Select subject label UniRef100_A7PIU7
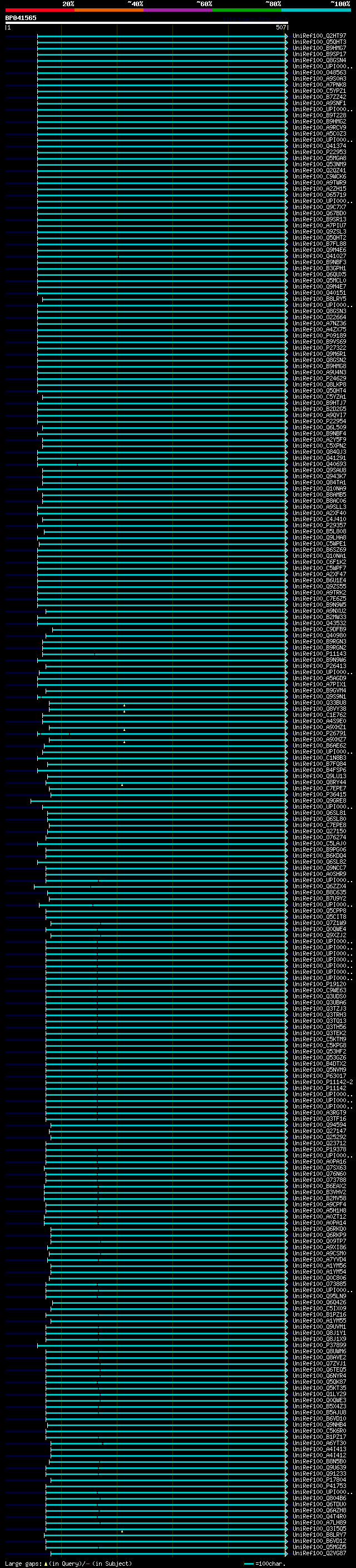This screenshot has width=356, height=1568. (x=319, y=226)
